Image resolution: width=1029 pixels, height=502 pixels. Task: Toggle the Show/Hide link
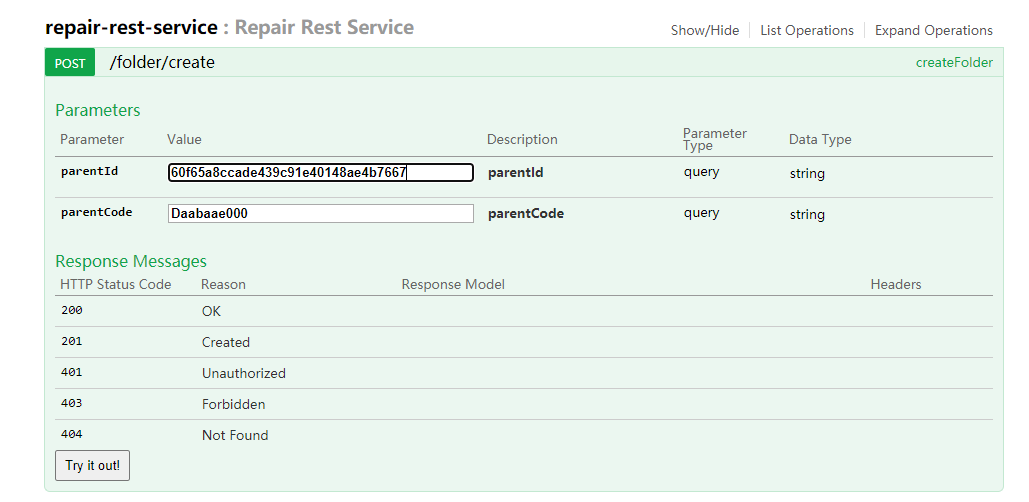pos(705,30)
